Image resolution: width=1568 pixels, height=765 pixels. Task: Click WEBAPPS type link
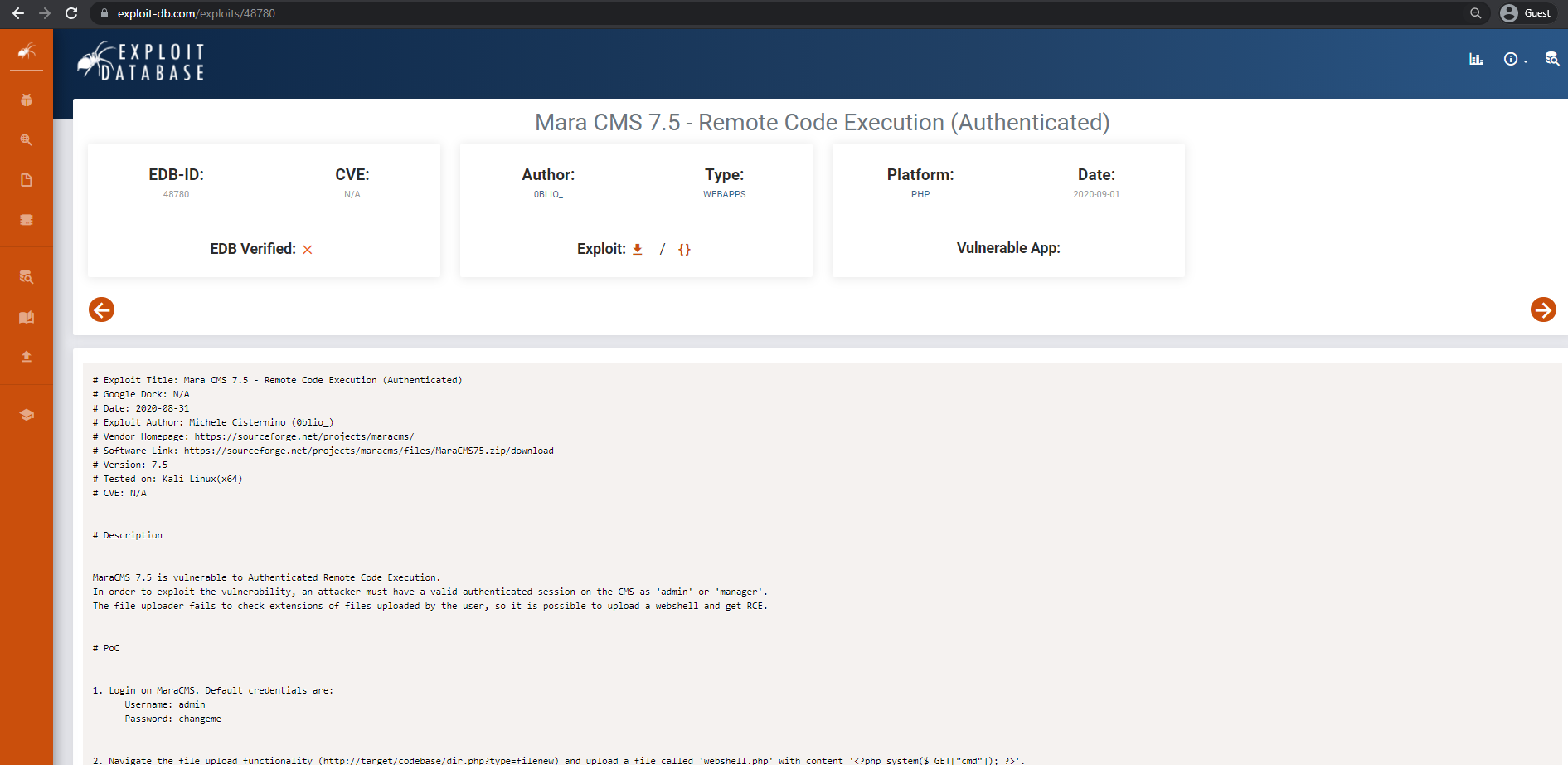(725, 194)
